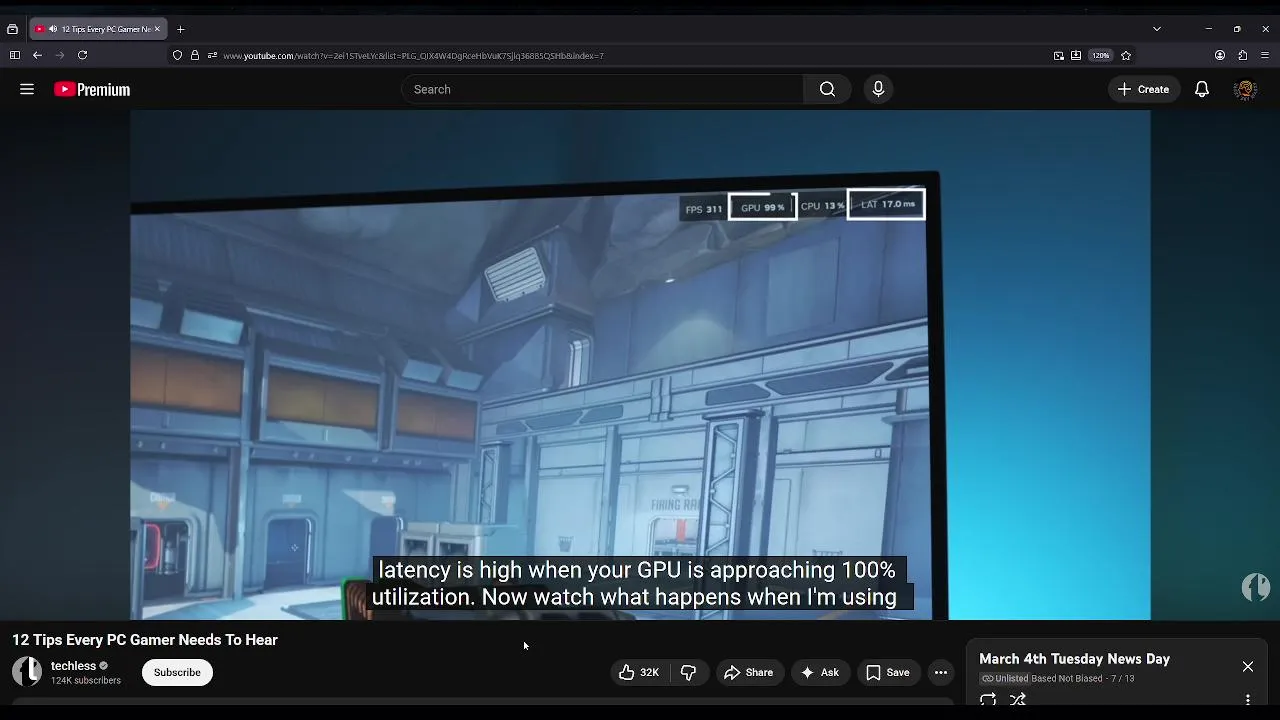The height and width of the screenshot is (720, 1280).
Task: Toggle shuffle playlist icon
Action: (x=1018, y=700)
